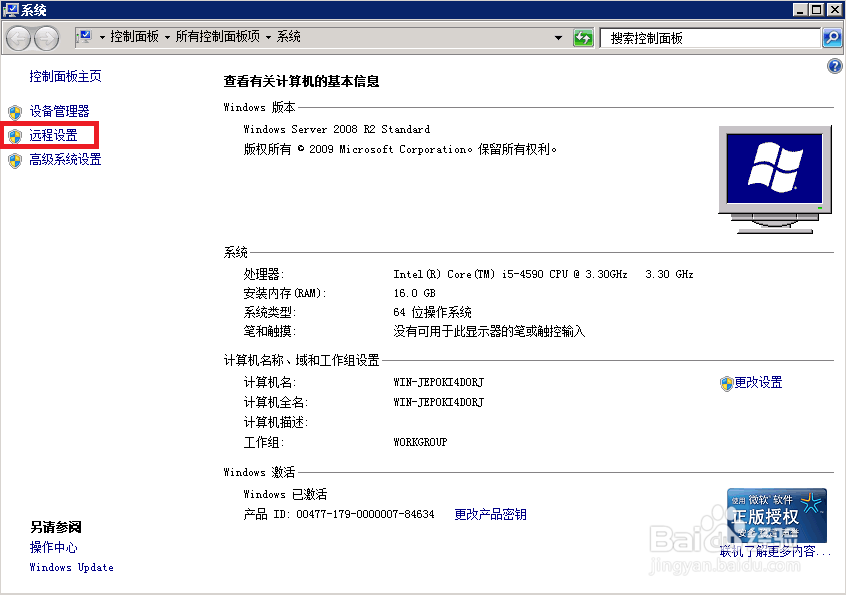Open 高级系统设置 link
Screen dimensions: 846x595
pos(65,159)
